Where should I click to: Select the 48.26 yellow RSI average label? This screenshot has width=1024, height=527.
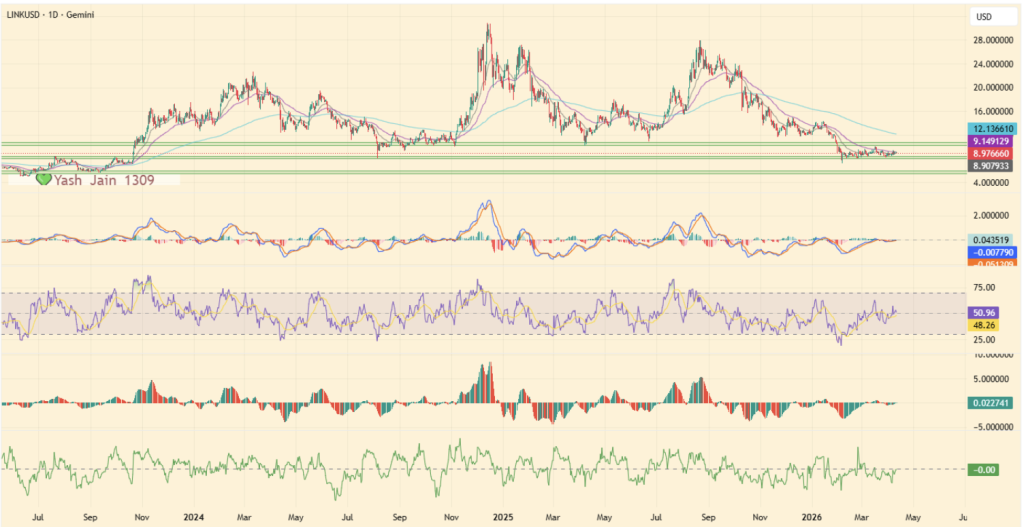coord(983,325)
